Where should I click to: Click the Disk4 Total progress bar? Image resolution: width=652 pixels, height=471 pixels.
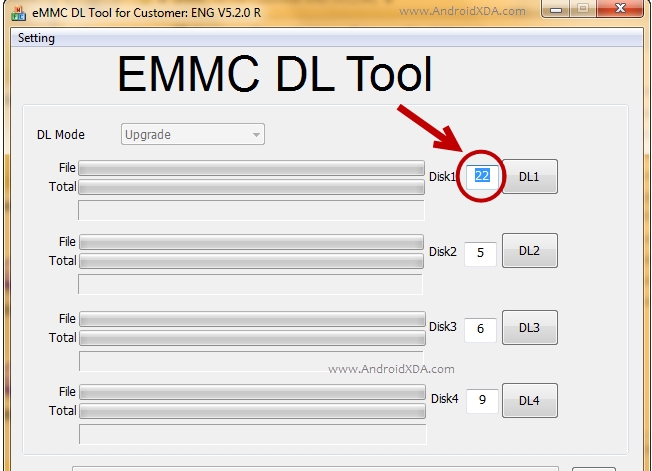click(252, 411)
